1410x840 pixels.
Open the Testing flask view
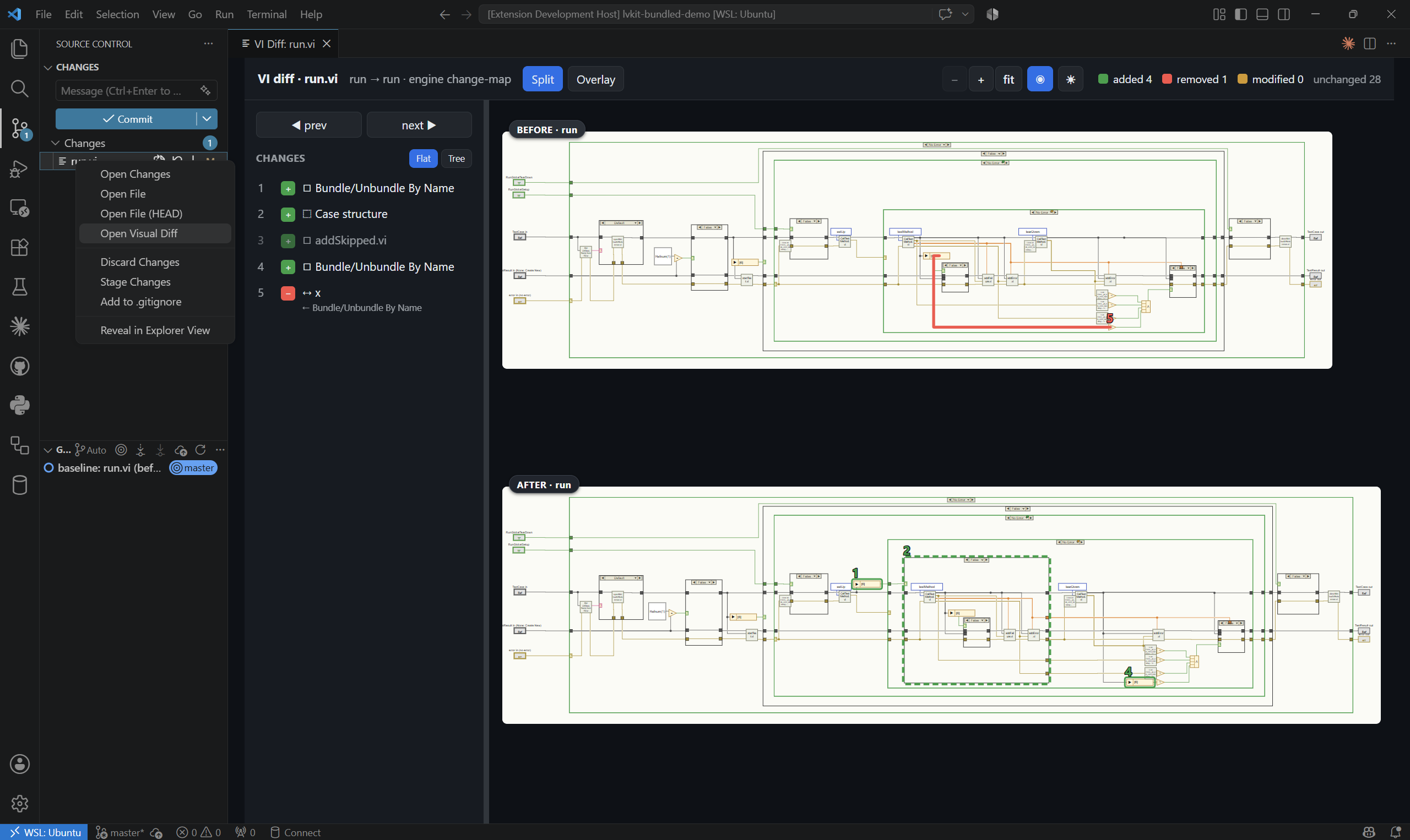tap(19, 287)
